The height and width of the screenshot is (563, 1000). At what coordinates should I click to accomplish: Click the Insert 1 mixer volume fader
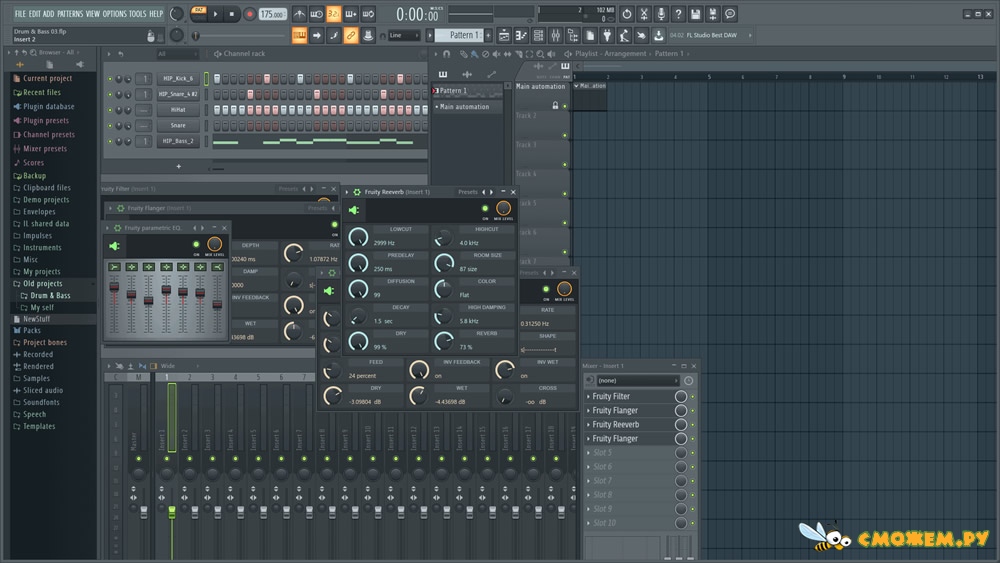coord(172,512)
